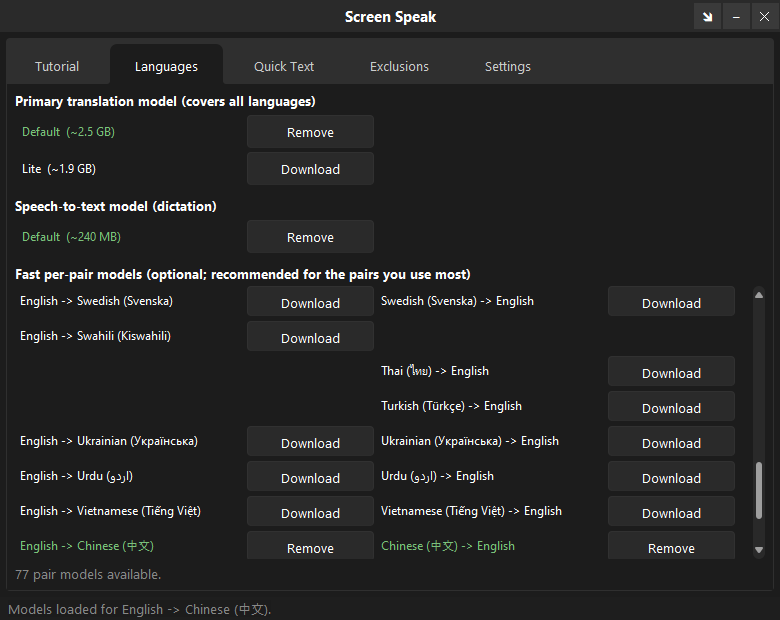Click 'Primary translation model' heading
780x620 pixels.
(165, 102)
